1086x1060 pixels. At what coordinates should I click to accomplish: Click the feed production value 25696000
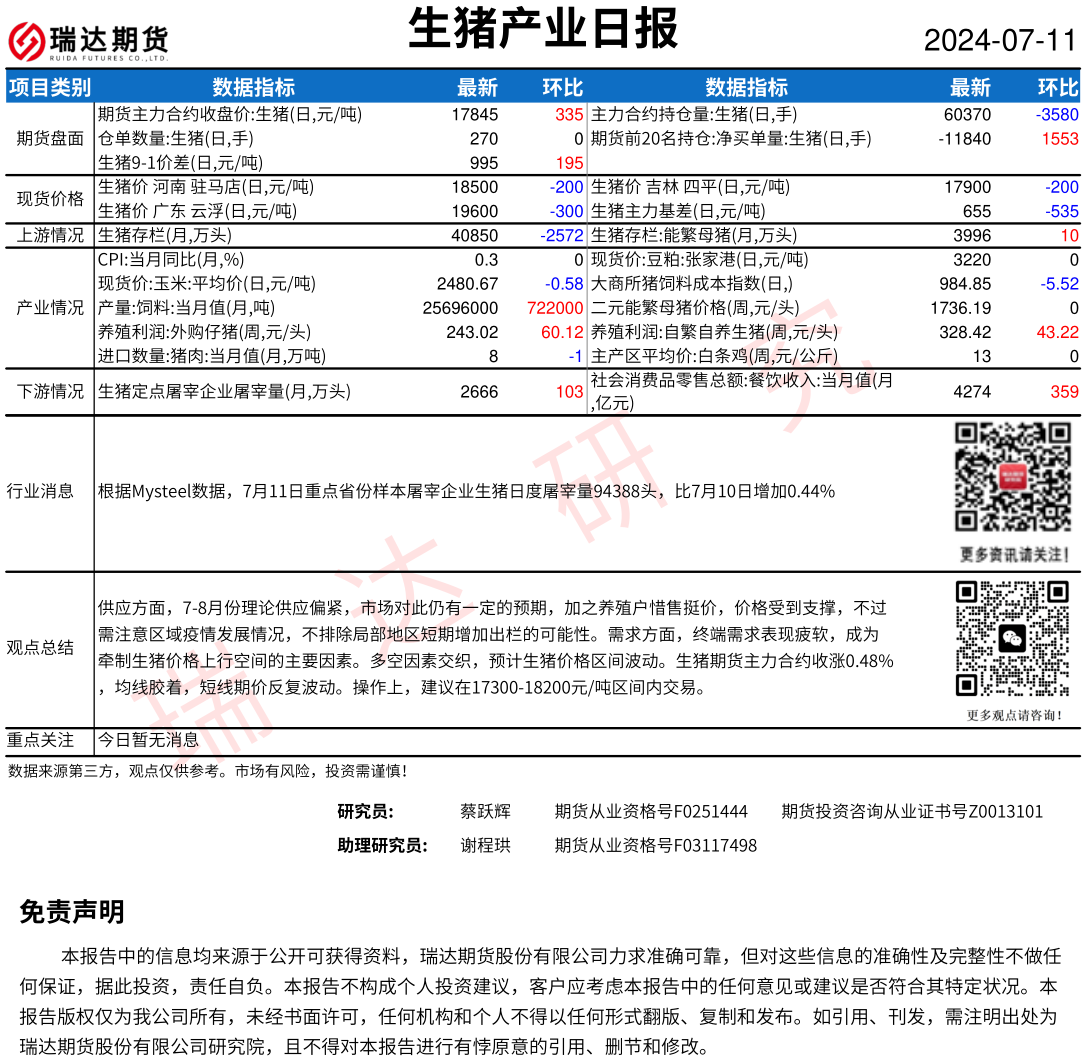pos(460,307)
